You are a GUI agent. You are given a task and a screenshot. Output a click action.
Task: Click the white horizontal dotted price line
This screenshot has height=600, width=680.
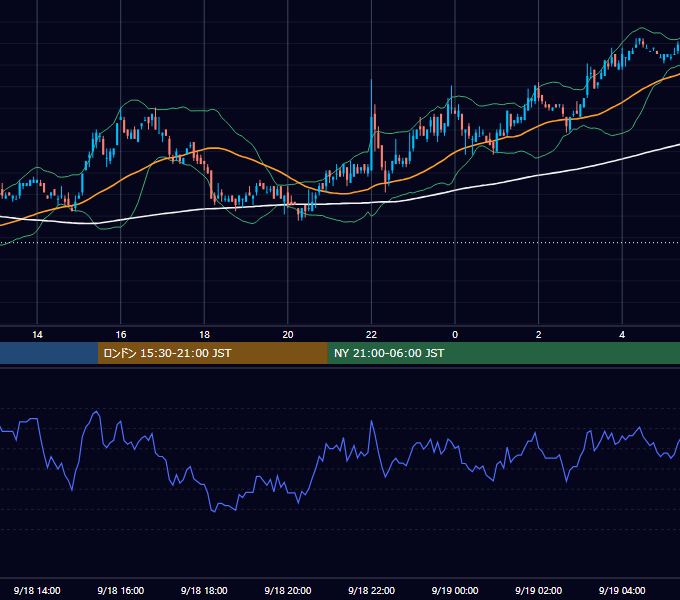[340, 242]
